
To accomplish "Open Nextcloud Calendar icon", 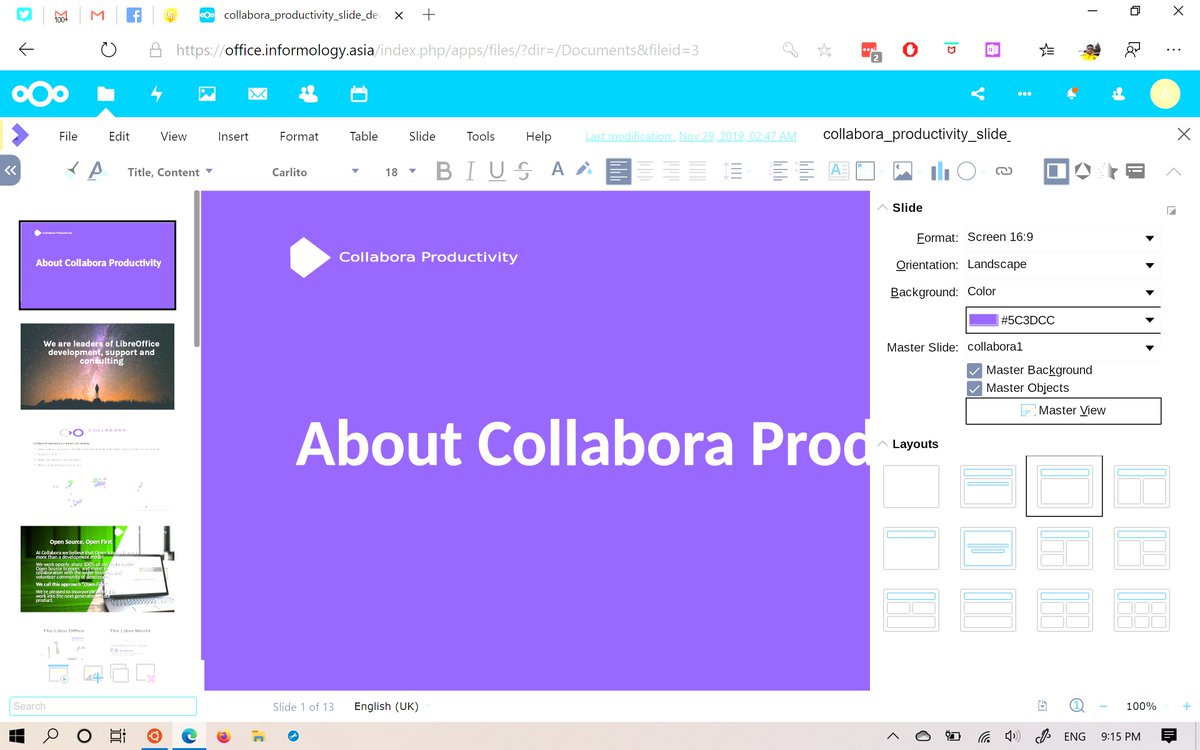I will click(x=359, y=94).
